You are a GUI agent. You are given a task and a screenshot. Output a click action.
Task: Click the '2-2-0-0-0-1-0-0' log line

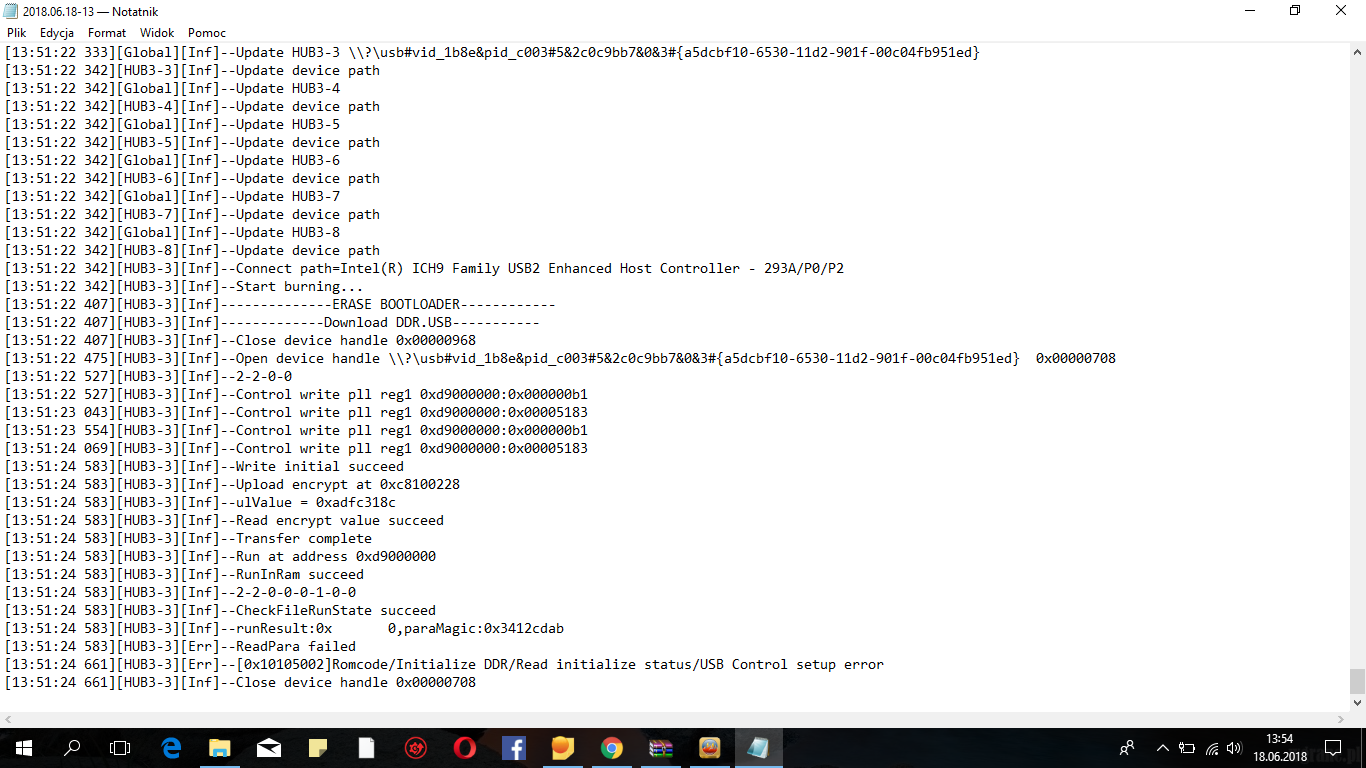180,592
